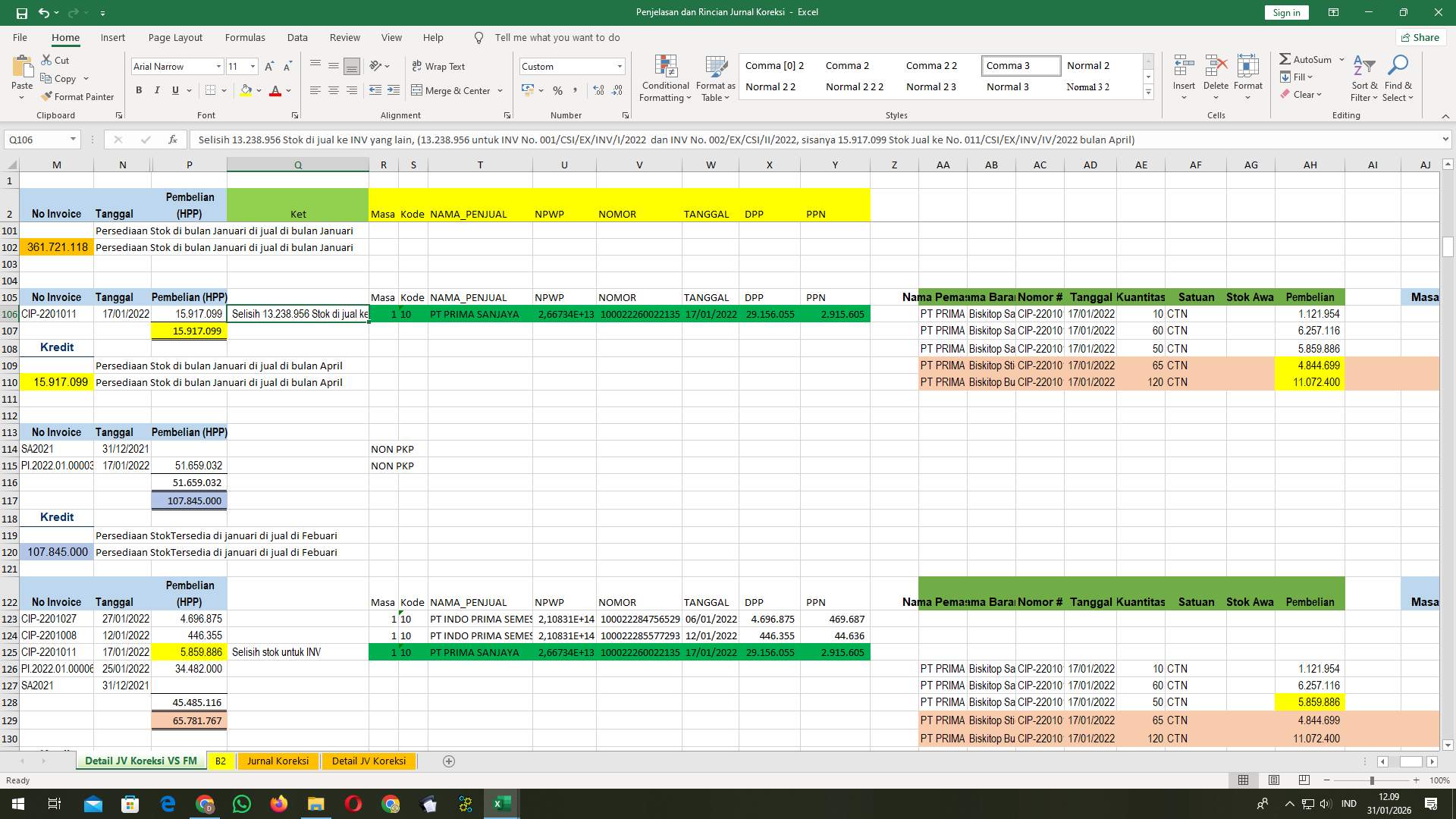Toggle Bold formatting
The height and width of the screenshot is (819, 1456).
pyautogui.click(x=139, y=90)
